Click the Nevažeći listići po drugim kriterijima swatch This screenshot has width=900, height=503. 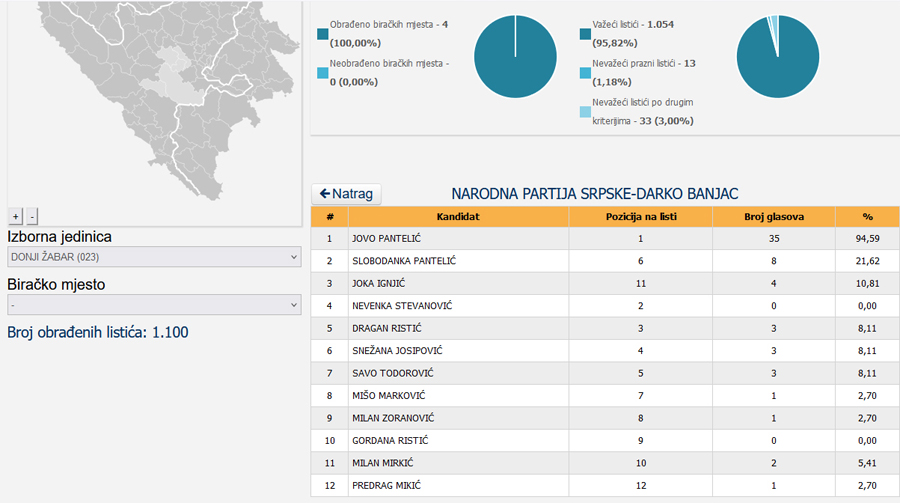(x=585, y=112)
